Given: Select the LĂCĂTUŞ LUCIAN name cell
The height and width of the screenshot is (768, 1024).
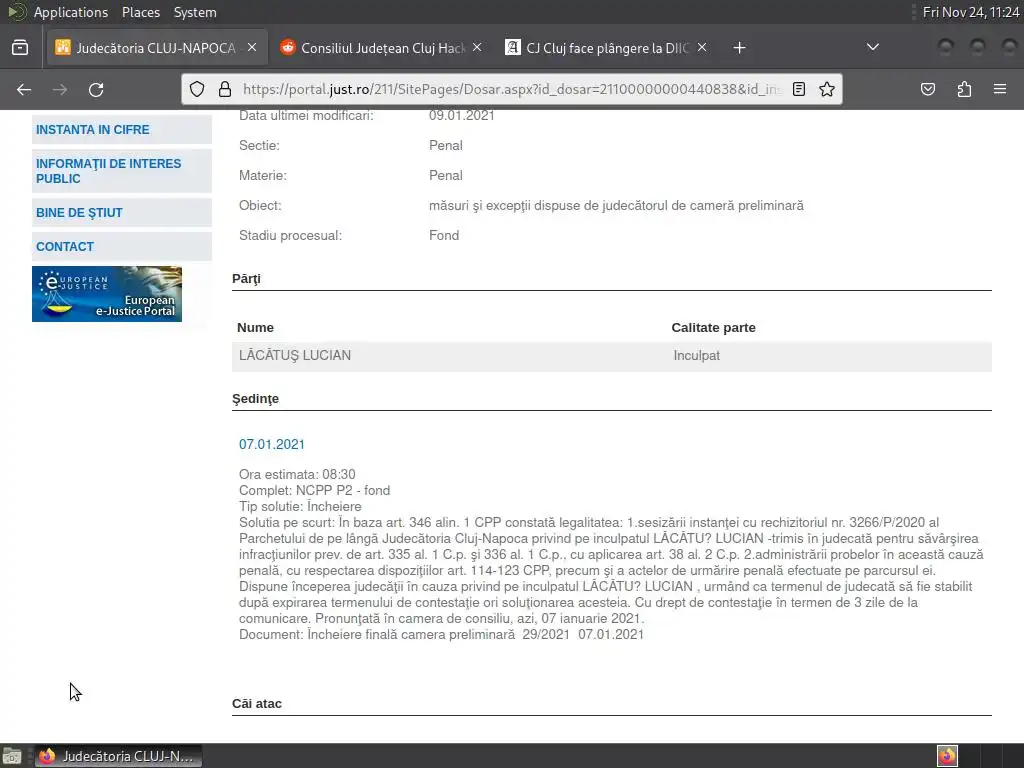Looking at the screenshot, I should (x=295, y=355).
